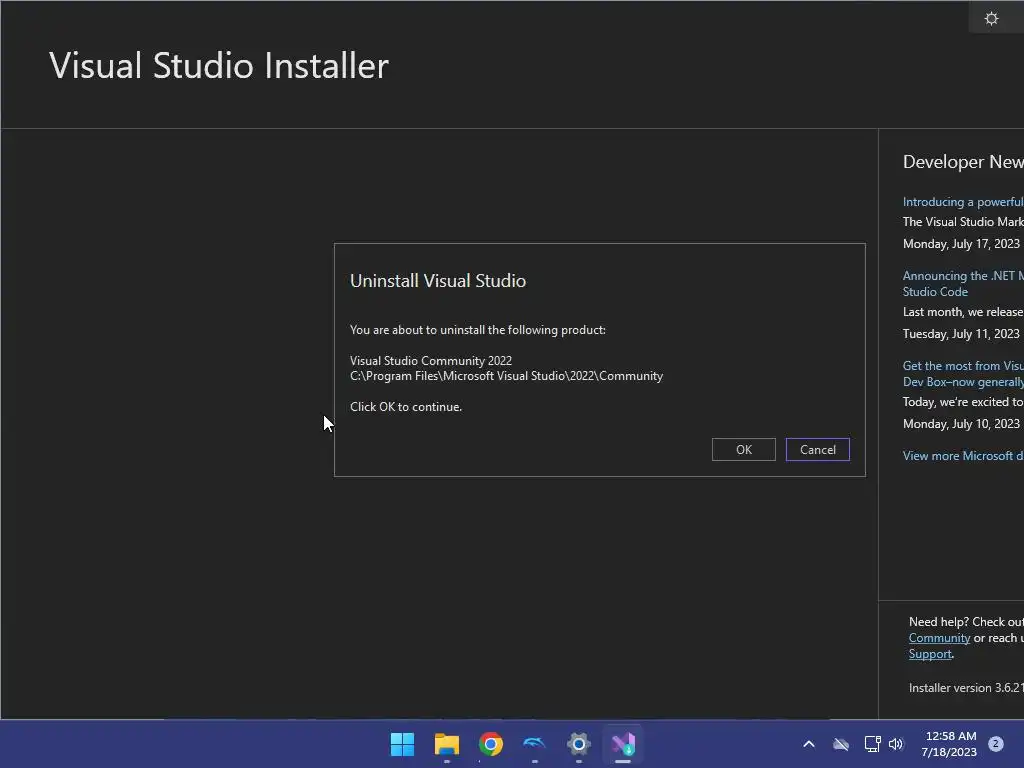Screen dimensions: 1024x768
Task: Launch Google Chrome from the taskbar
Action: click(x=490, y=744)
